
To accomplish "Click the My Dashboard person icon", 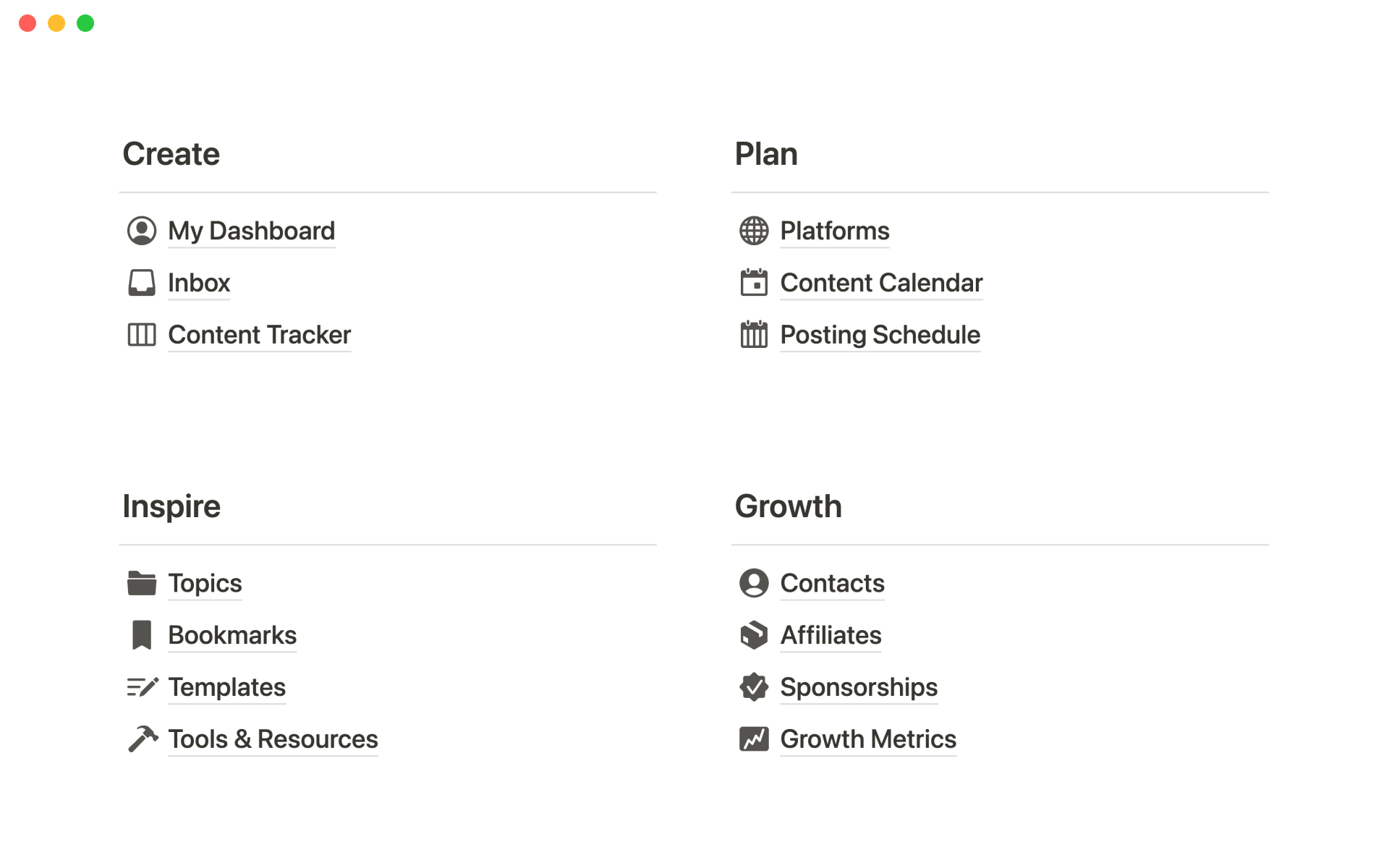I will [x=142, y=231].
